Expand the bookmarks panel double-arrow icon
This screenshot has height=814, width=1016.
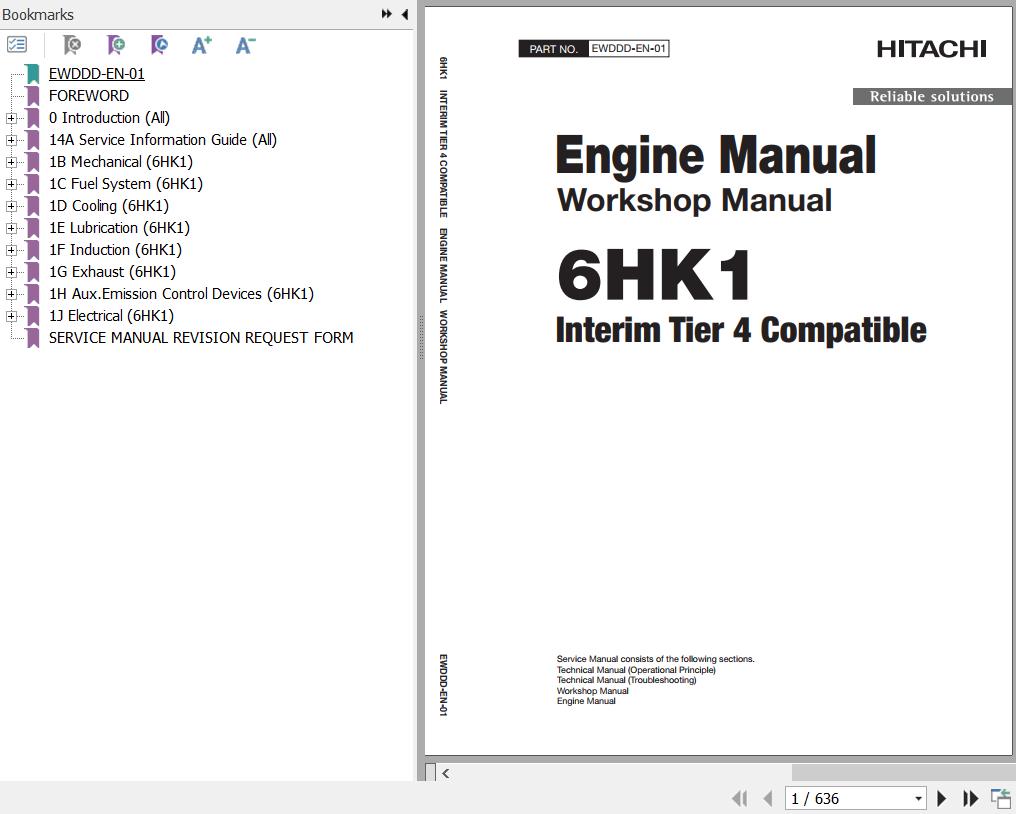tap(387, 14)
